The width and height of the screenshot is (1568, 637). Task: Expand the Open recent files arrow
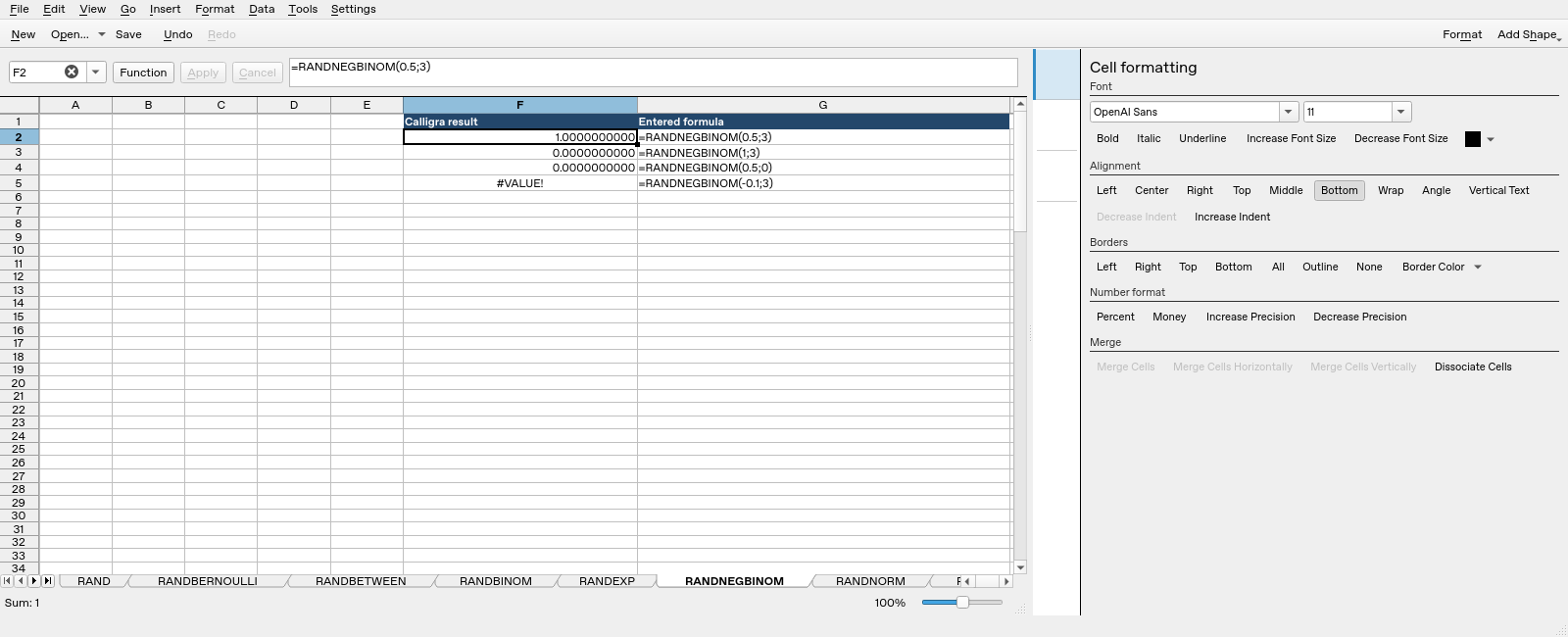[101, 34]
